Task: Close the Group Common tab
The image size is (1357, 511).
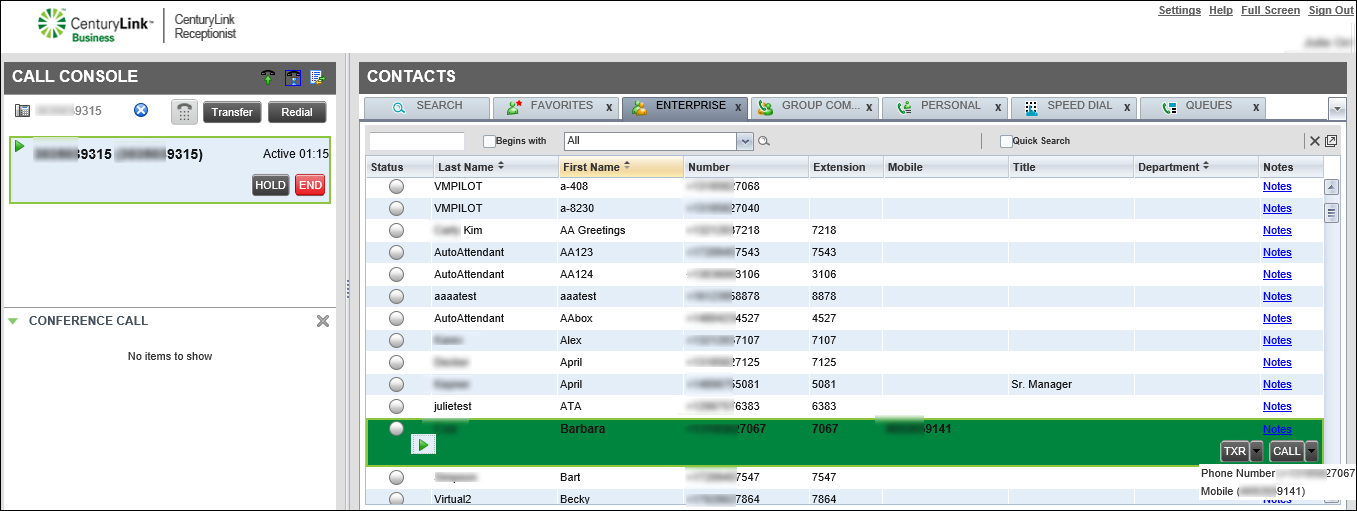Action: point(869,107)
